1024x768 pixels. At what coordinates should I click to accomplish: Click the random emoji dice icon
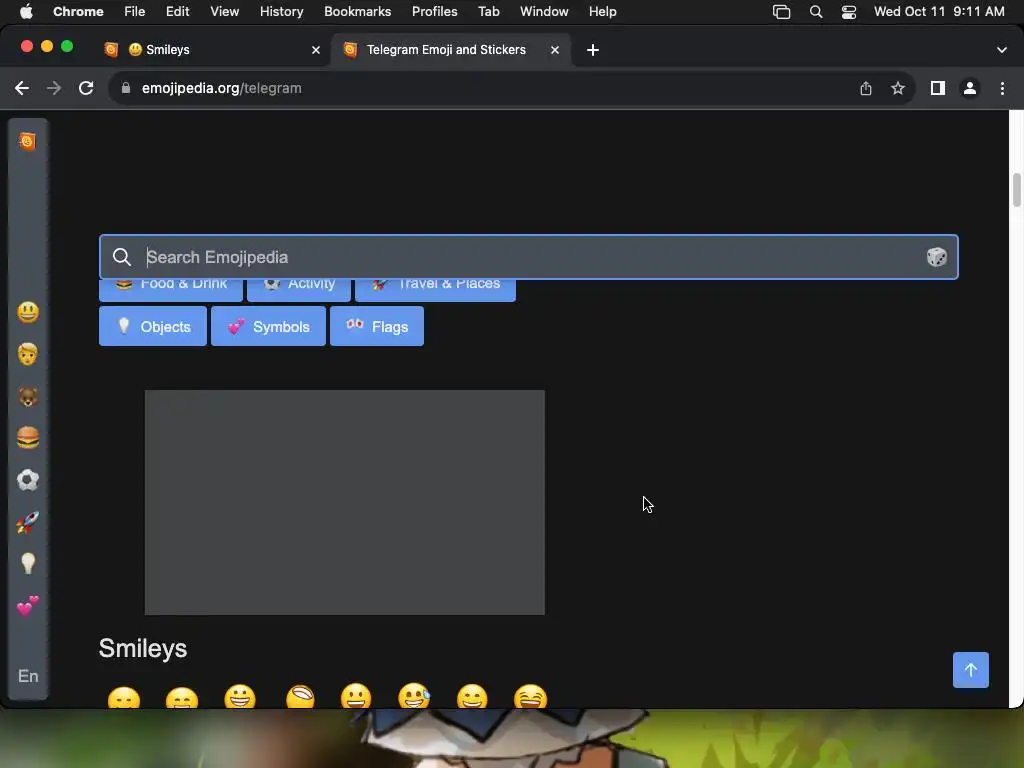[x=936, y=257]
